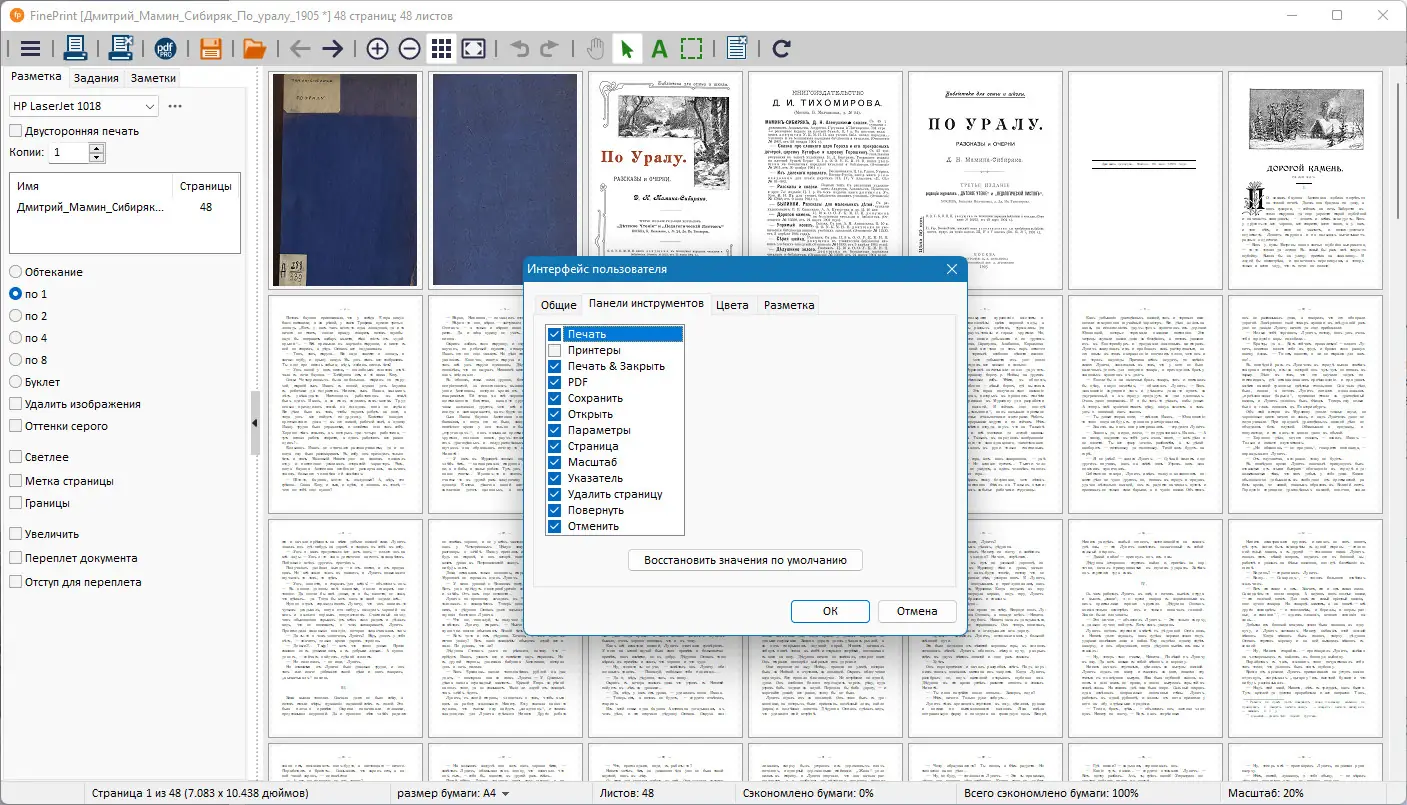The width and height of the screenshot is (1407, 805).
Task: Undo the last action in toolbar
Action: point(519,48)
